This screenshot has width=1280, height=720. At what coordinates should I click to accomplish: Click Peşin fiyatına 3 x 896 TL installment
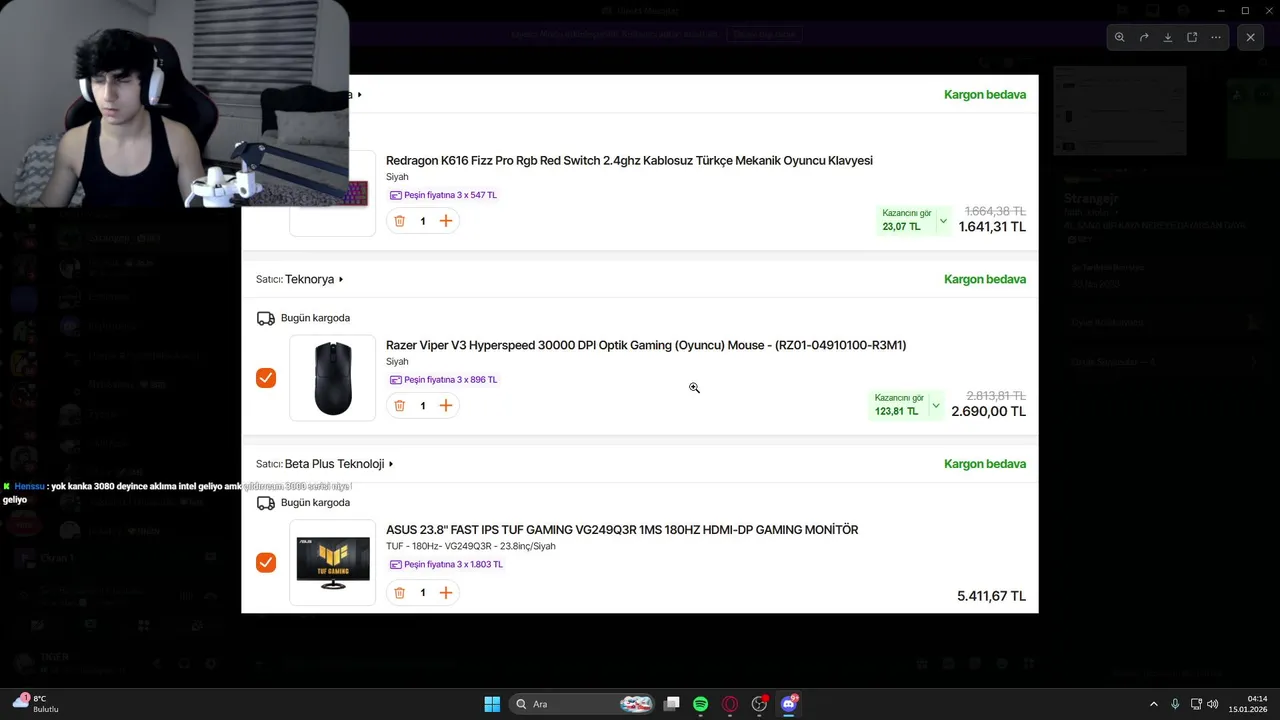tap(443, 380)
